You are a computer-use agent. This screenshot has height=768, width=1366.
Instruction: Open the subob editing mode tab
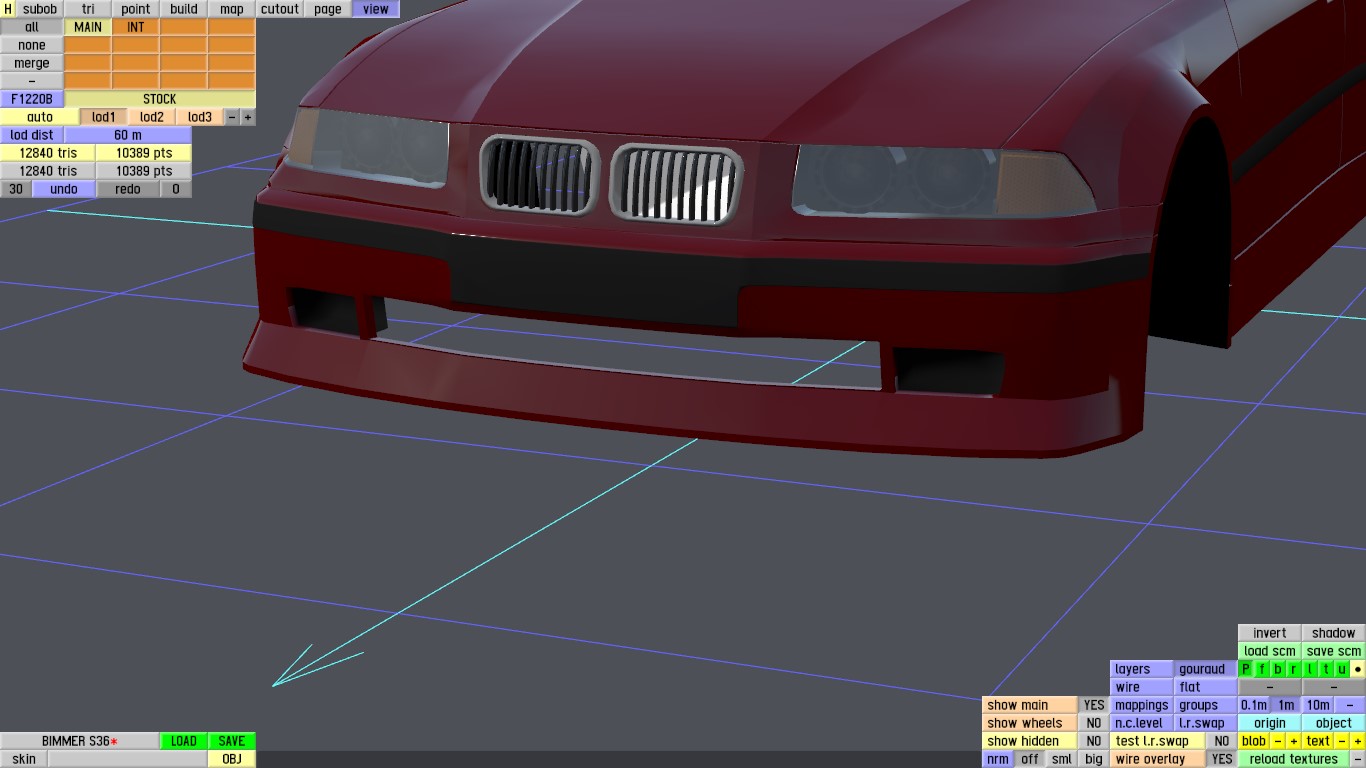pos(40,9)
